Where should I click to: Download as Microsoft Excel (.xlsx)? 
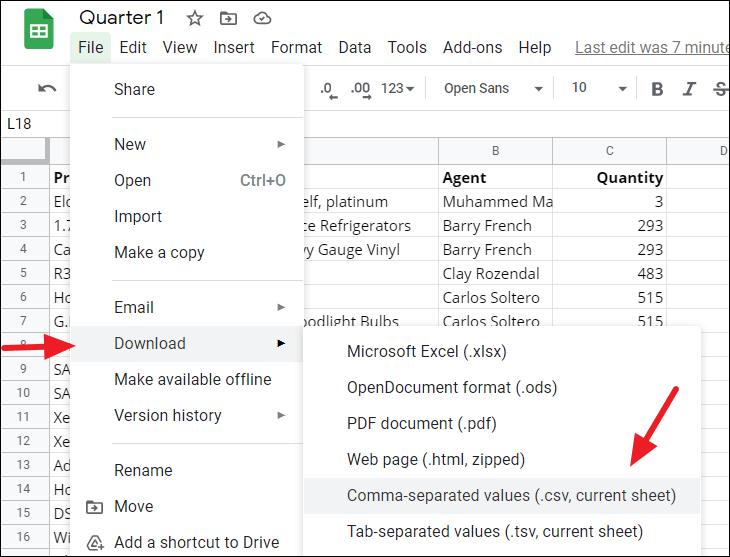[x=501, y=352]
